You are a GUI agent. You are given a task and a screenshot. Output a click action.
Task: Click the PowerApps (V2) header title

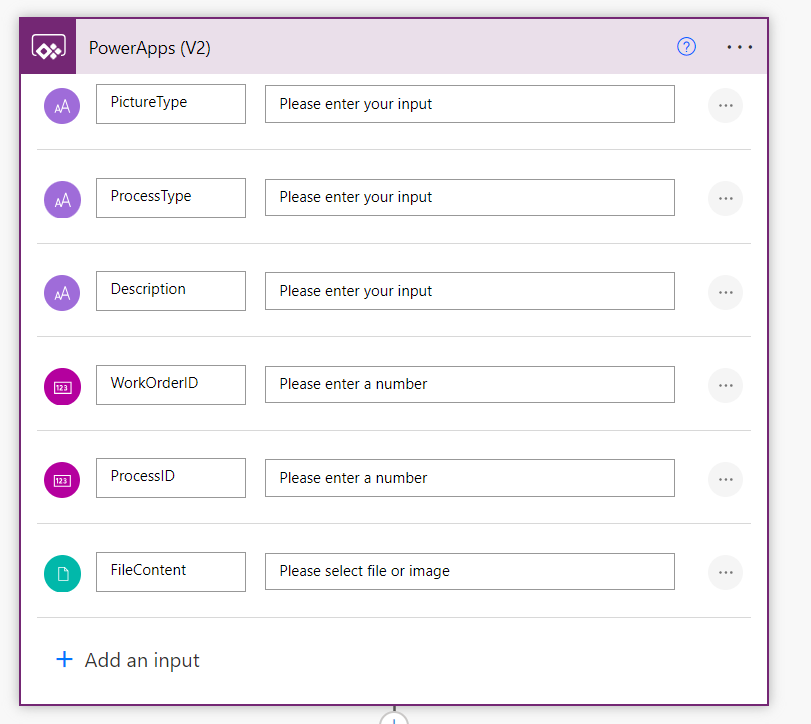coord(149,48)
